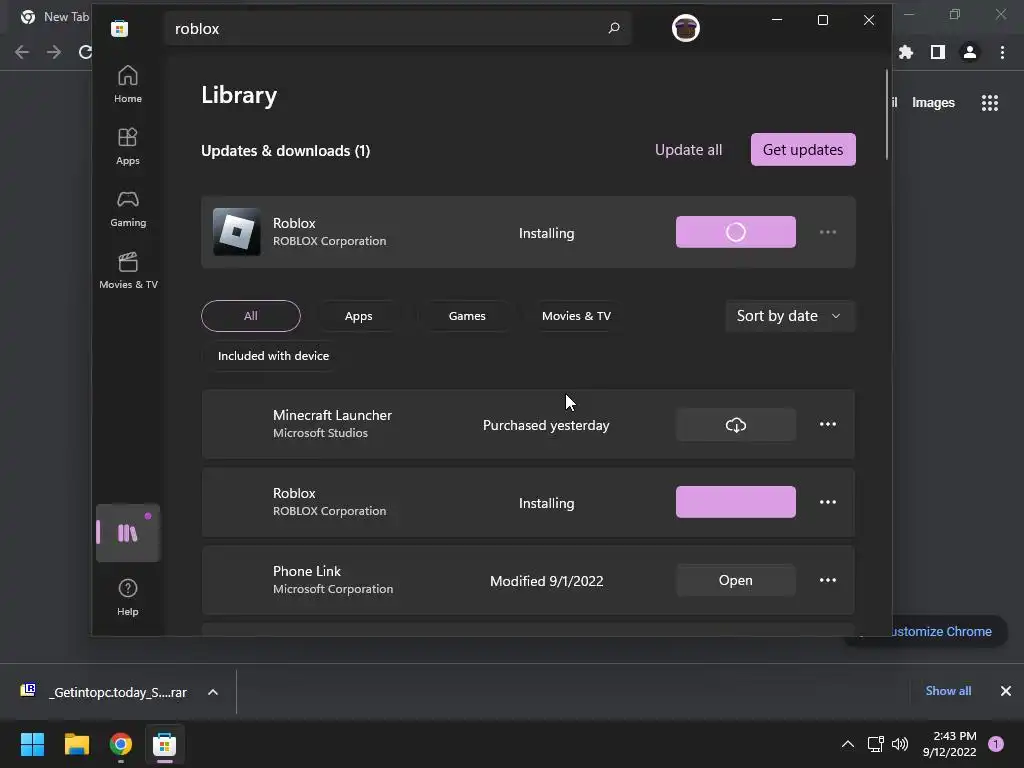Select the Apps filter chip

click(359, 316)
